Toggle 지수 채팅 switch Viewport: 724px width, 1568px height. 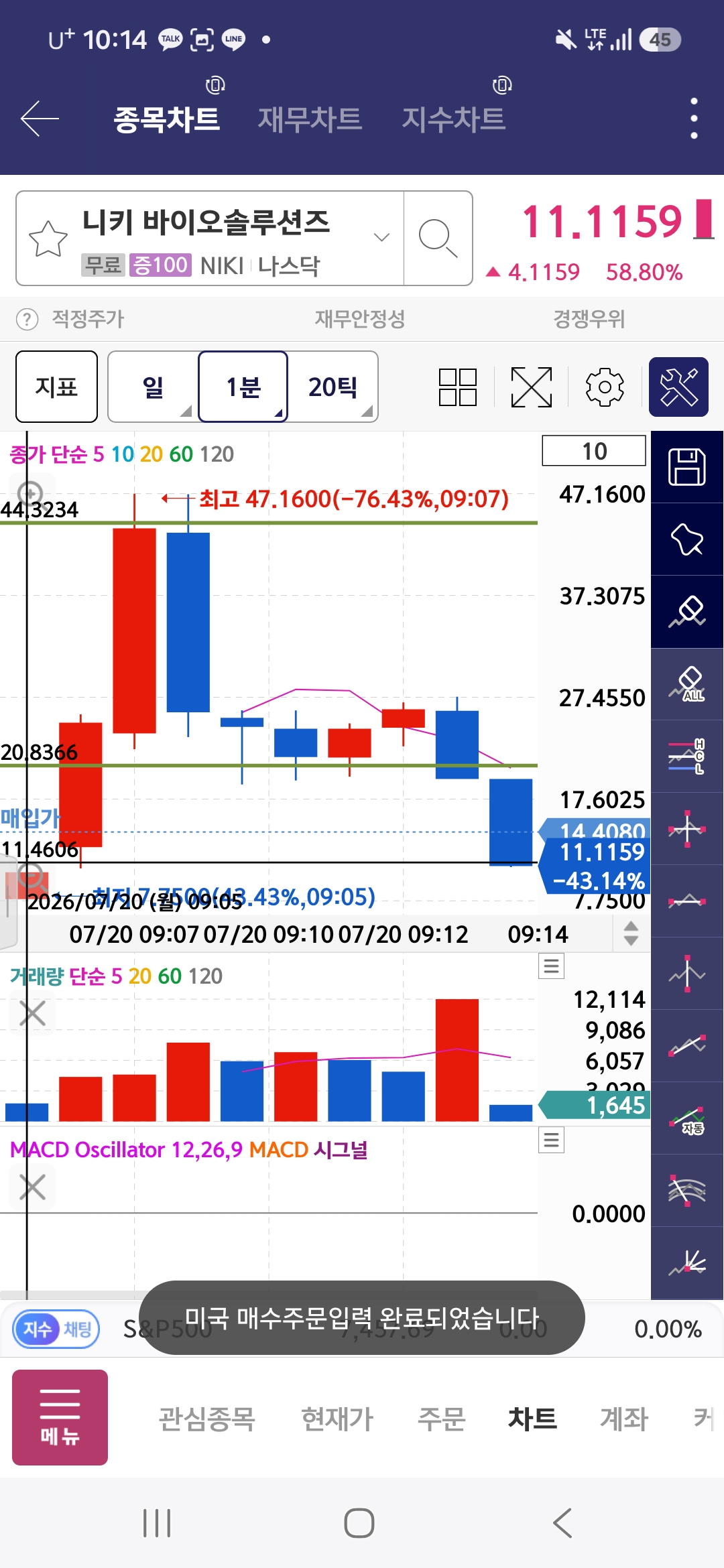[x=57, y=1329]
